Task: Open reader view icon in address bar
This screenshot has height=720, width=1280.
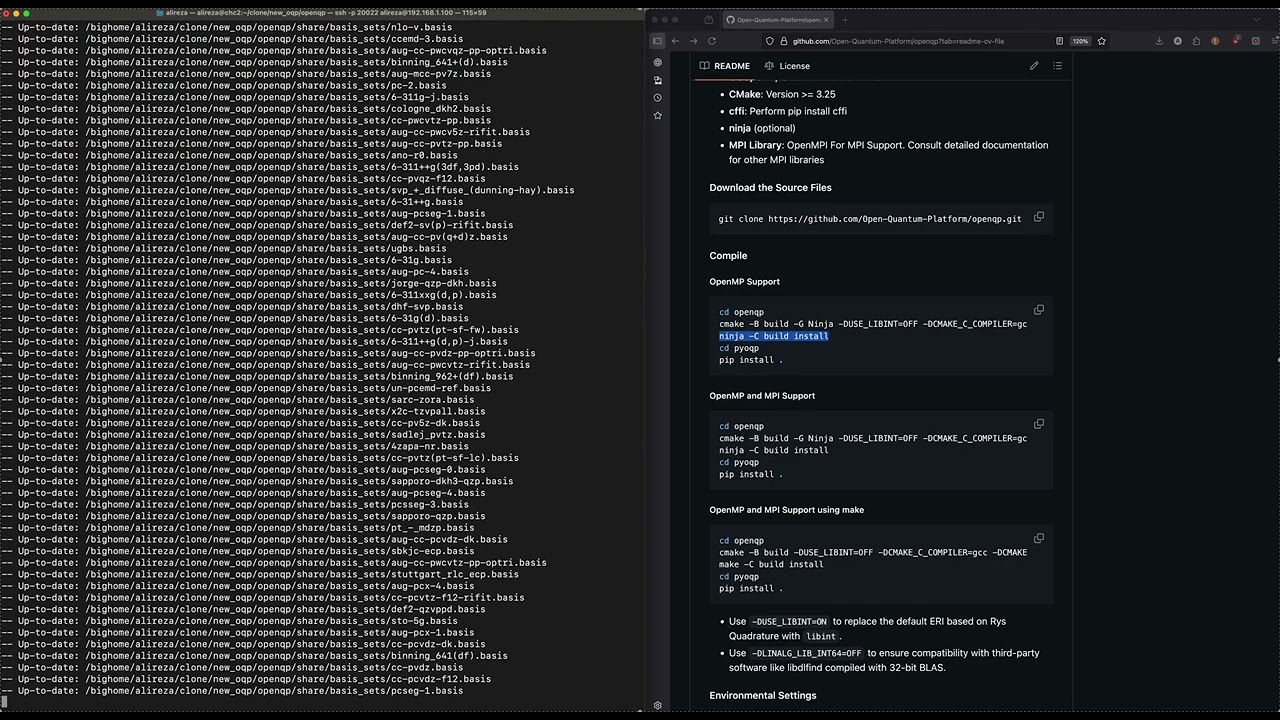Action: 1059,41
